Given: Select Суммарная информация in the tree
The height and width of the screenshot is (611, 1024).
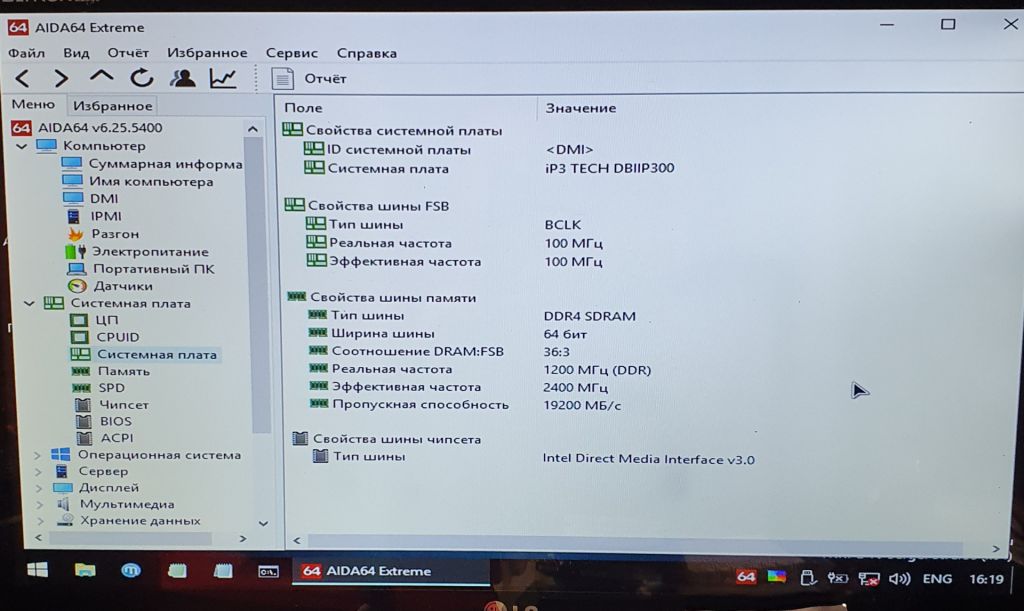Looking at the screenshot, I should (x=152, y=164).
